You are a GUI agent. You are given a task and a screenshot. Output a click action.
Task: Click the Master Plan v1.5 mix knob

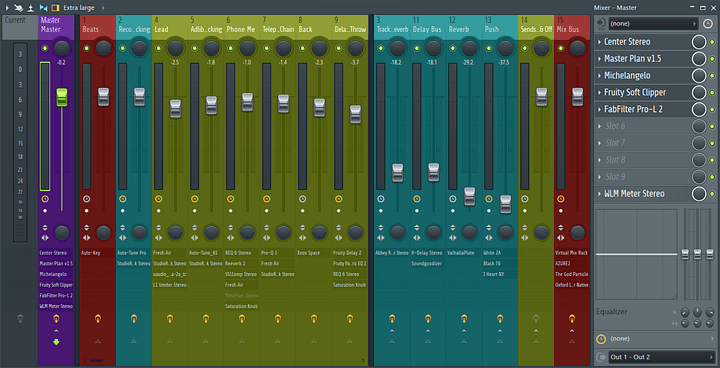point(698,59)
